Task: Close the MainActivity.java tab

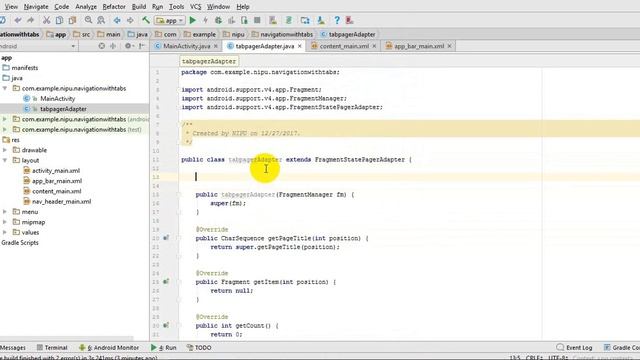Action: pyautogui.click(x=216, y=46)
